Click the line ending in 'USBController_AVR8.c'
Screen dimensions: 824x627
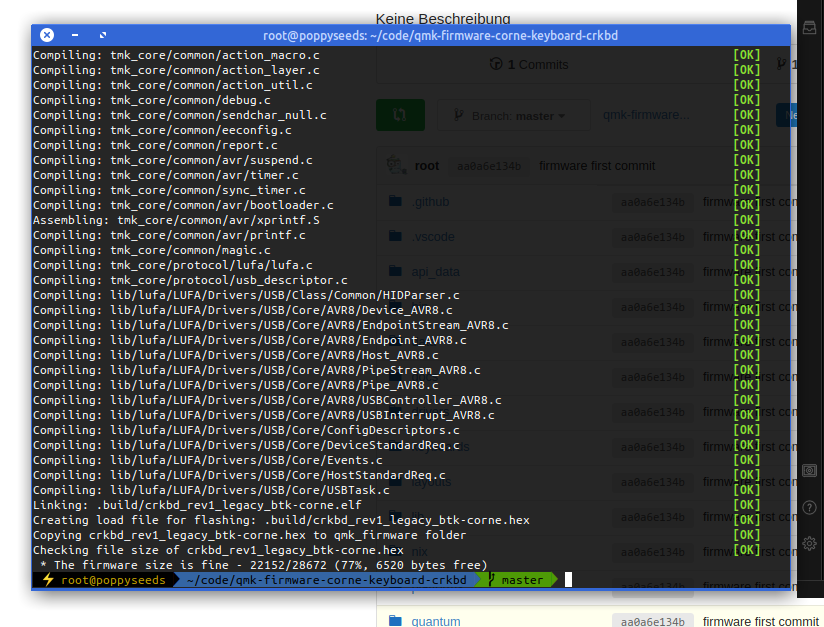[267, 400]
